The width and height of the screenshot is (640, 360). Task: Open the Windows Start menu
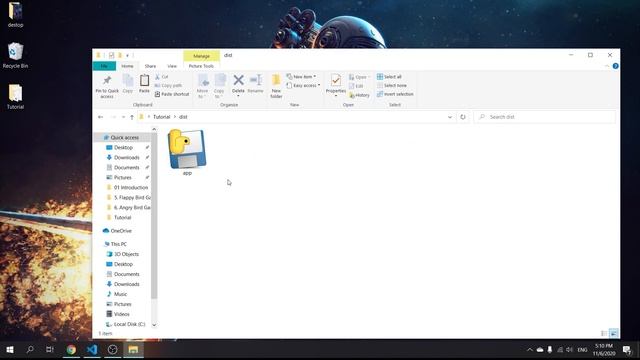tap(10, 349)
